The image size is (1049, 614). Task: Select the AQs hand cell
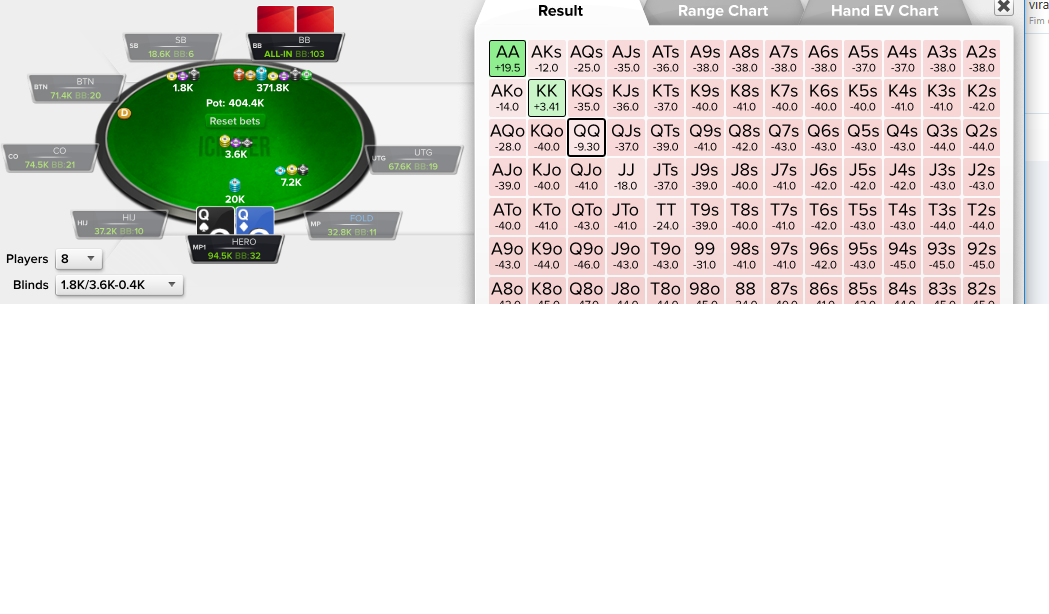pyautogui.click(x=586, y=58)
